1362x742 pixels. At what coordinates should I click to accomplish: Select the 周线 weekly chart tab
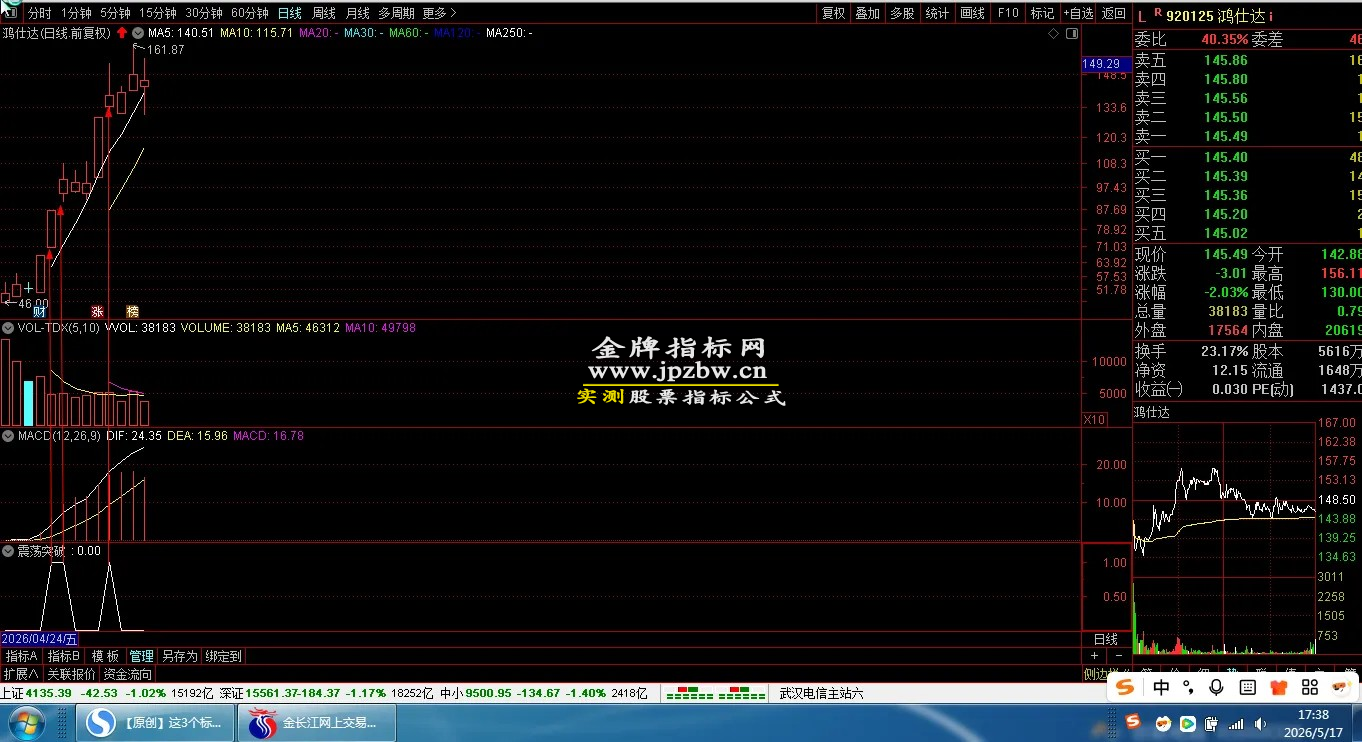pos(324,13)
